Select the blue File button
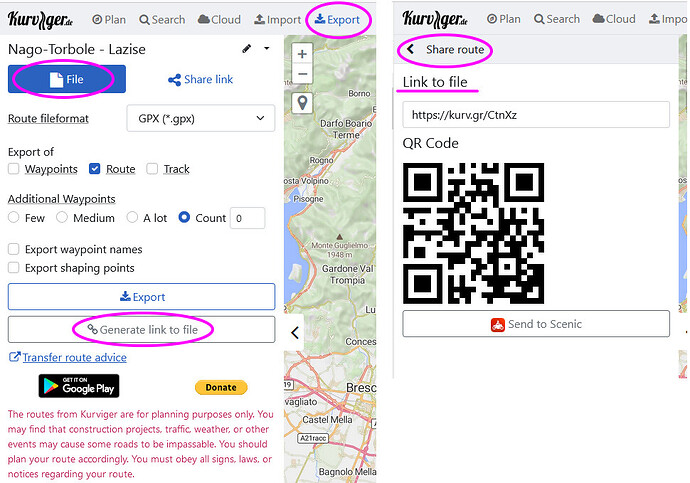 tap(67, 79)
